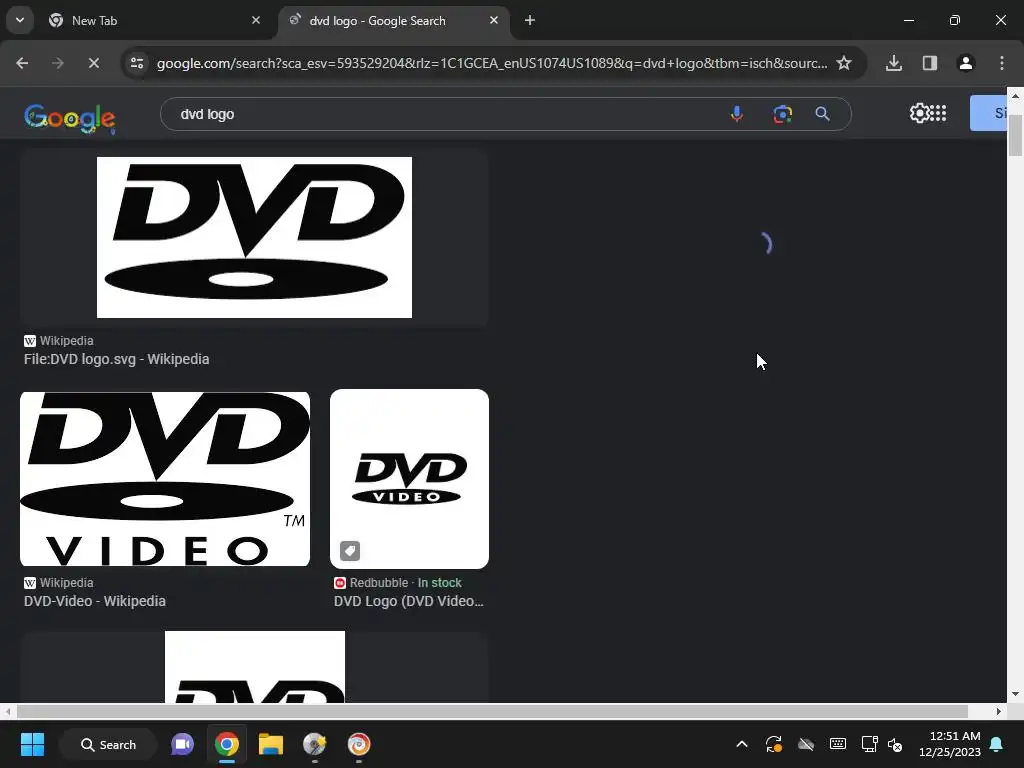Viewport: 1024px width, 768px height.
Task: Open the disc app taskbar icon
Action: tap(315, 744)
